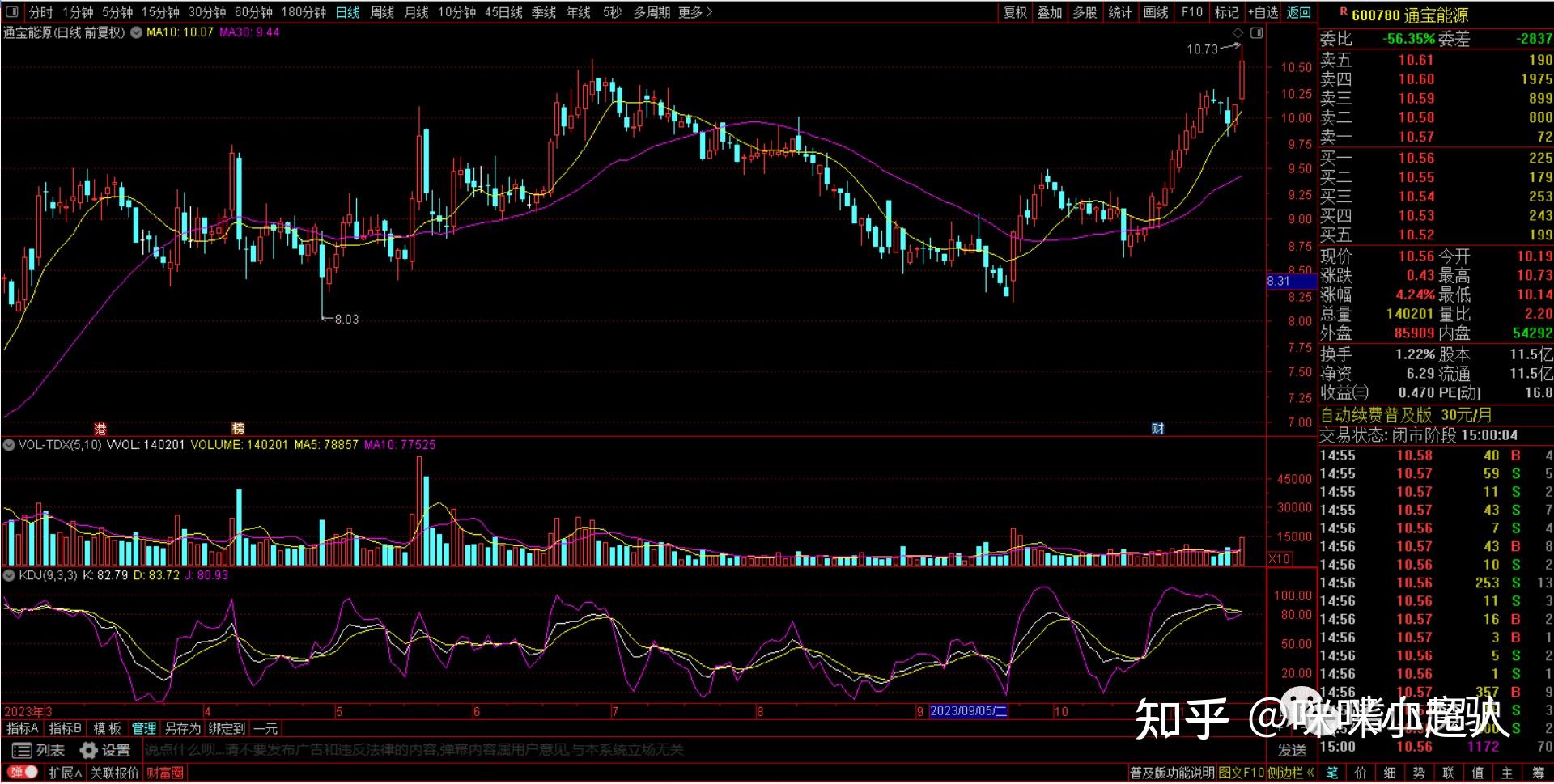
Task: Select the 15分钟 period
Action: click(x=160, y=12)
